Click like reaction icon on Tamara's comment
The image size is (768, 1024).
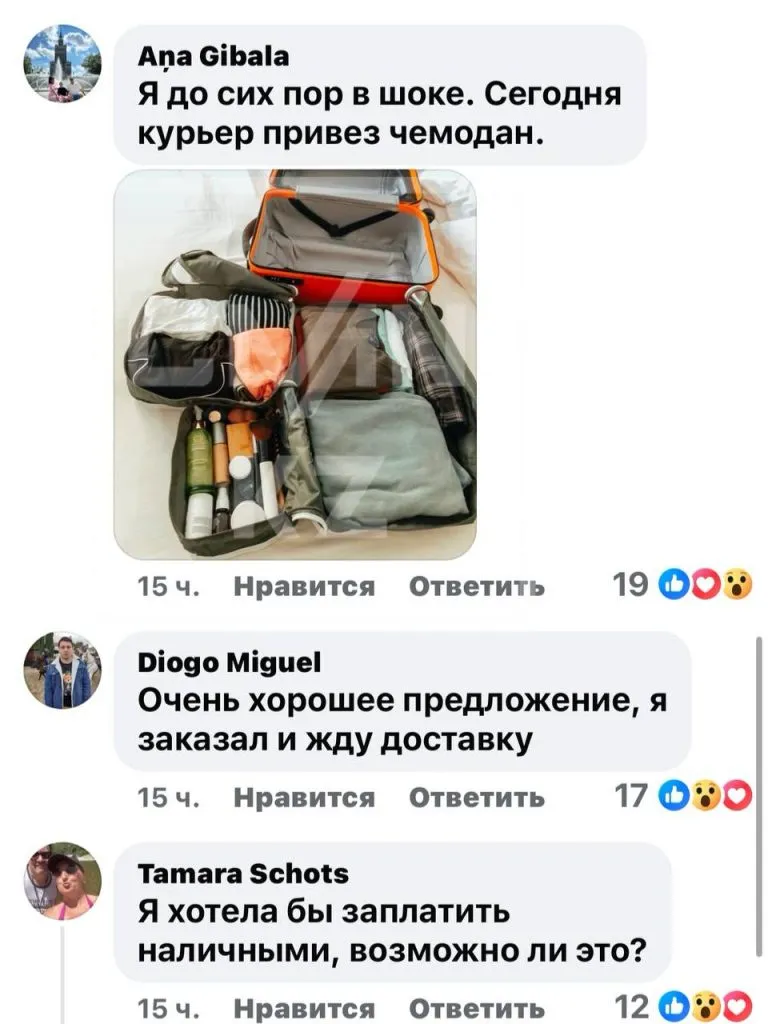[x=673, y=1007]
